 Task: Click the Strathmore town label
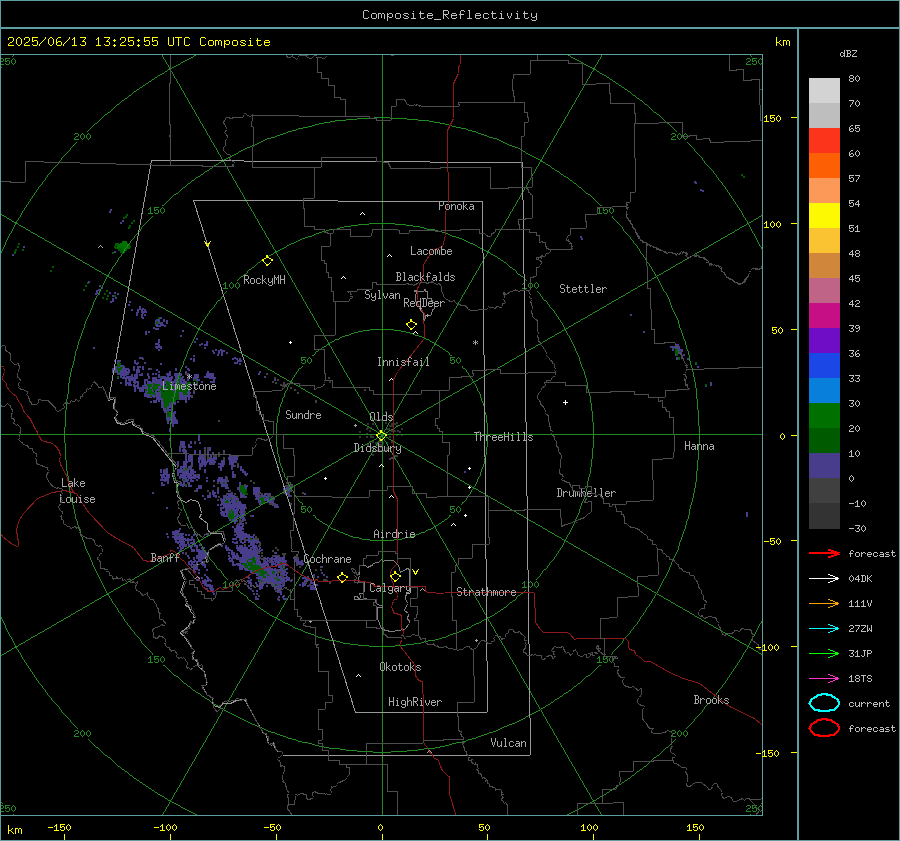pos(486,592)
